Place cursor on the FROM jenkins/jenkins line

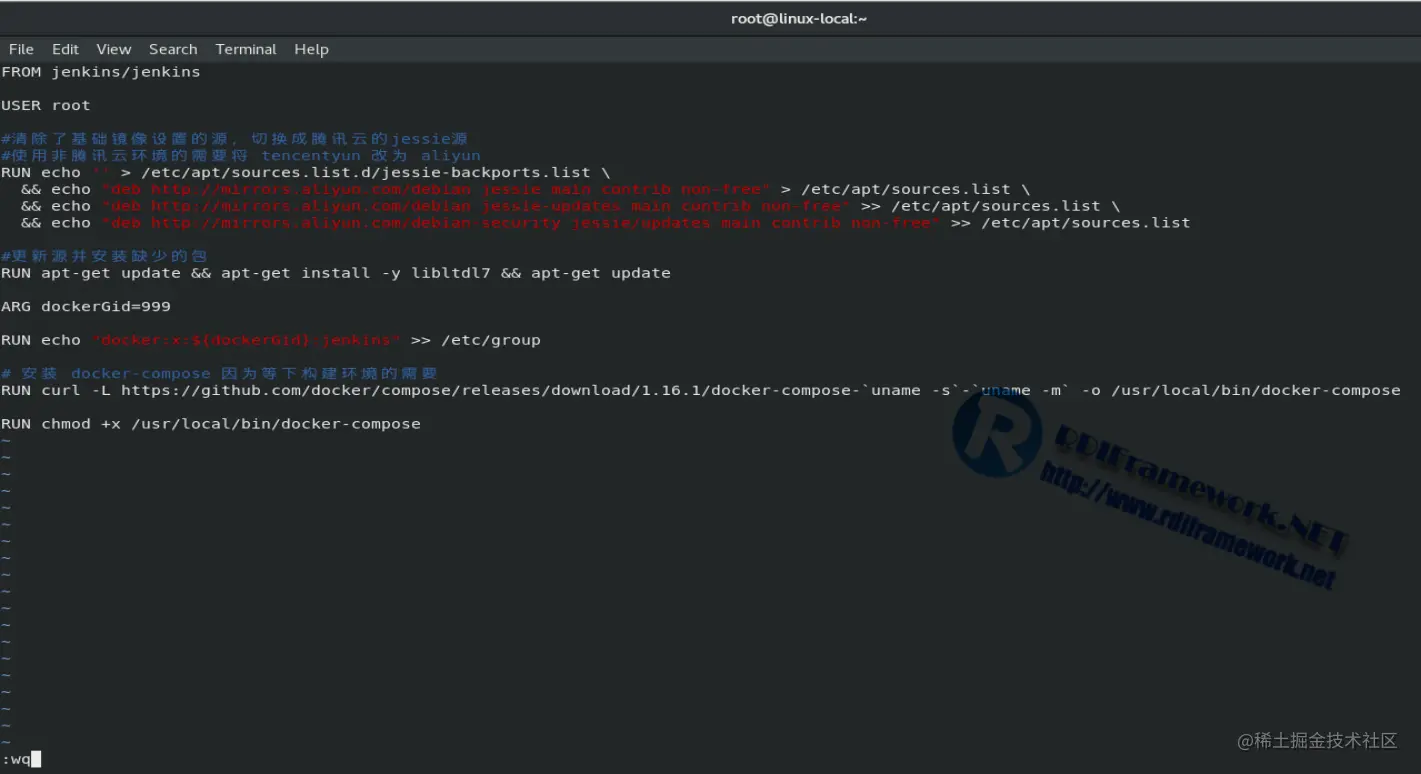point(100,71)
